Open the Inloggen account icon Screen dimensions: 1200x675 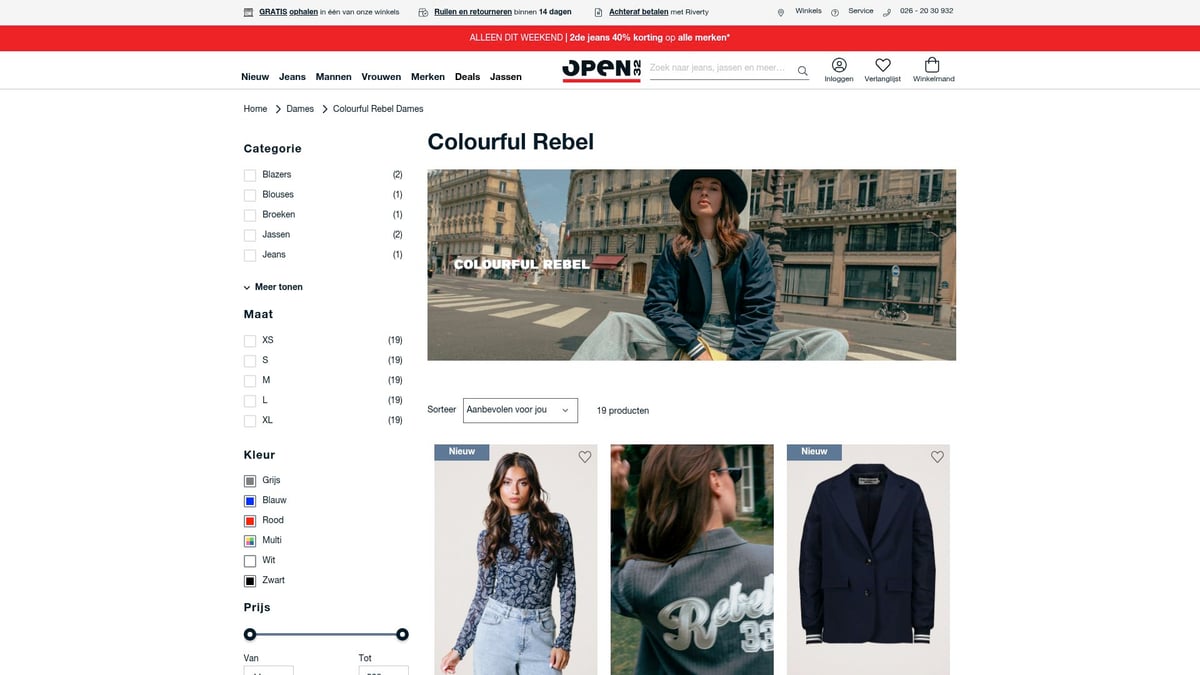839,65
